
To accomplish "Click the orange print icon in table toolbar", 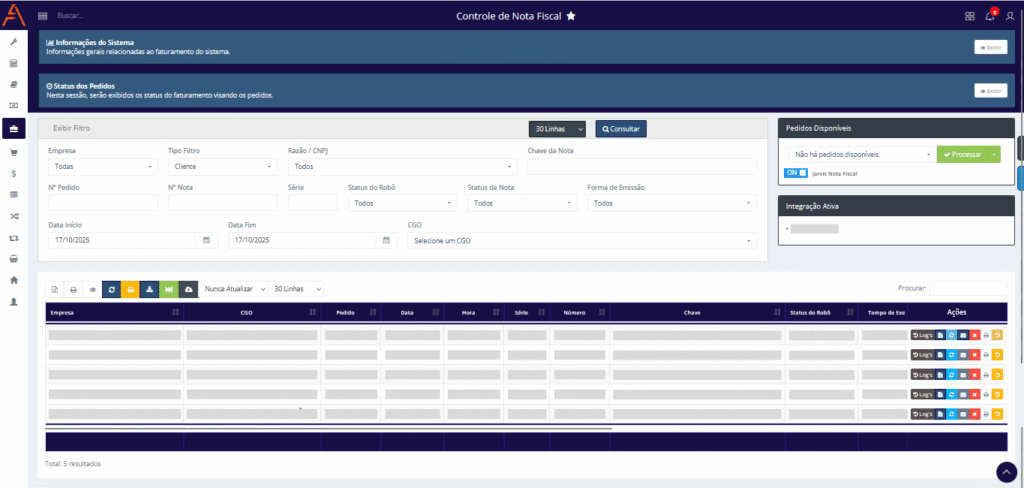I will pos(130,289).
